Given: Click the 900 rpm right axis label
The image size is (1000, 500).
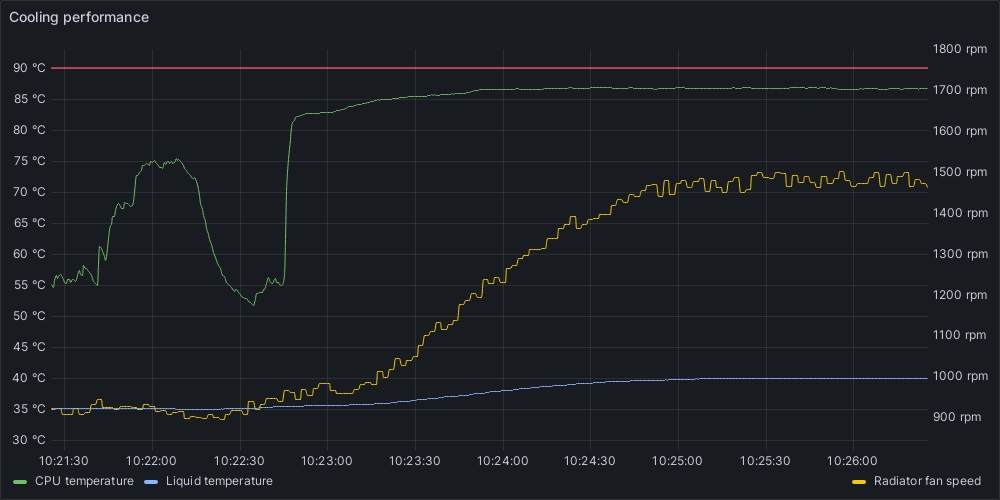Looking at the screenshot, I should point(956,417).
